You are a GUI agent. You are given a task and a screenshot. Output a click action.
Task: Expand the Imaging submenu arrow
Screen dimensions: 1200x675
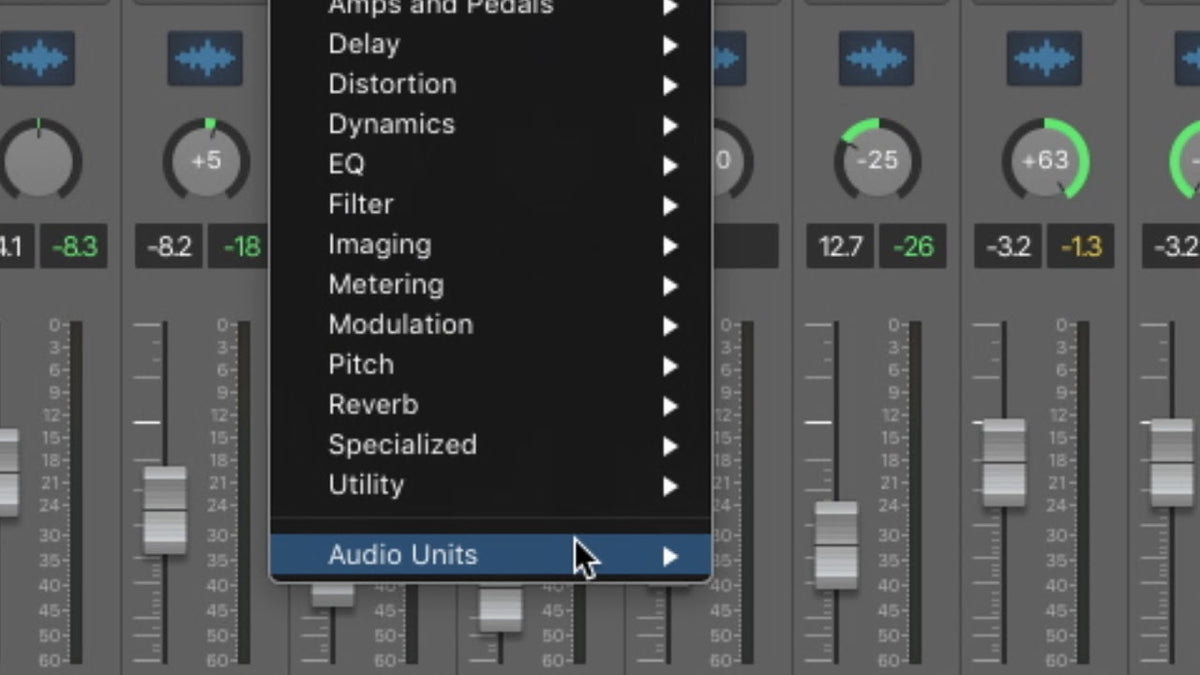[x=670, y=246]
